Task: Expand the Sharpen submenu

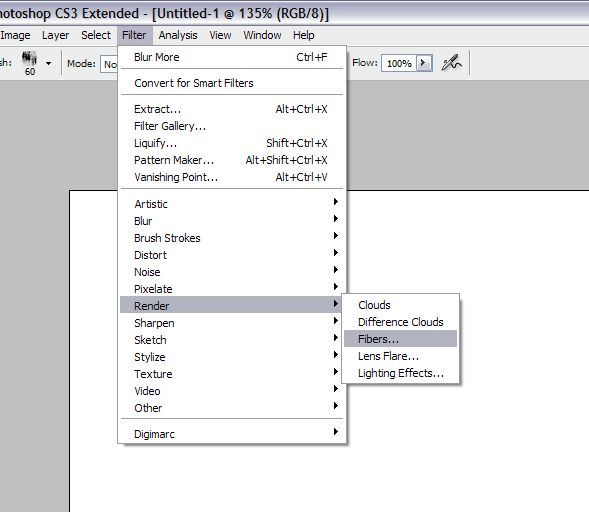Action: click(231, 323)
